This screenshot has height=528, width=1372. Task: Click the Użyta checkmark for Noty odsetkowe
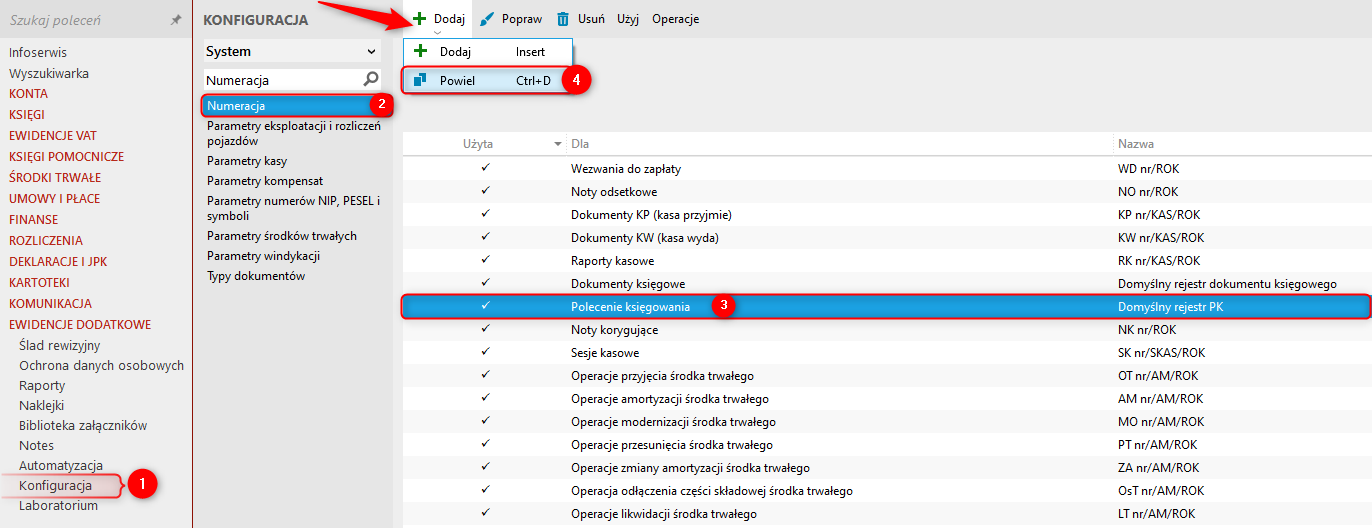tap(485, 191)
